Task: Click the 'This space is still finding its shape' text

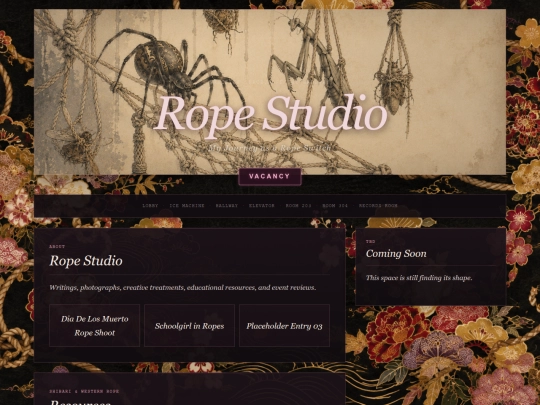Action: 419,278
